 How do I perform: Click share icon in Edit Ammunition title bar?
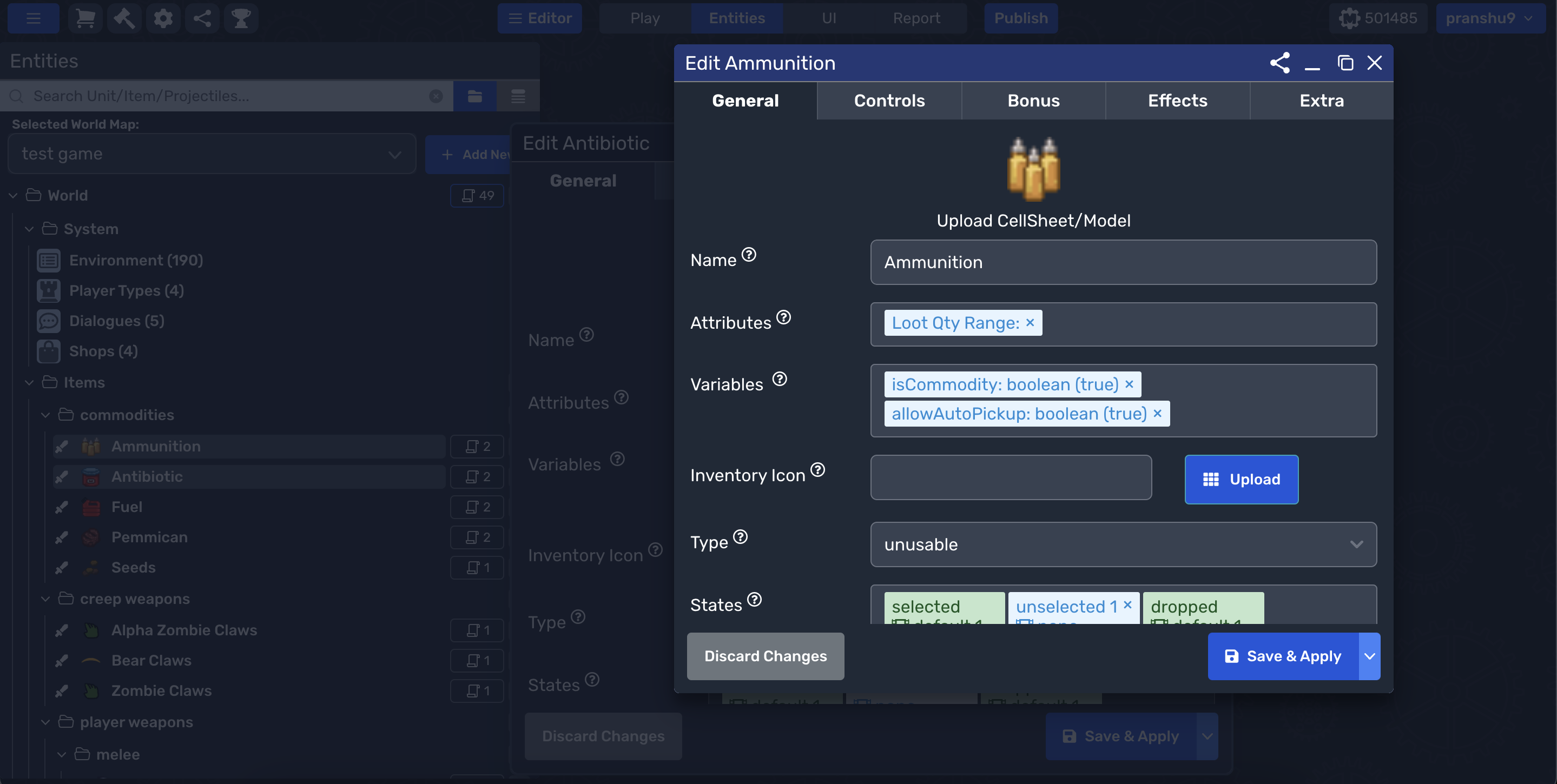[1279, 63]
